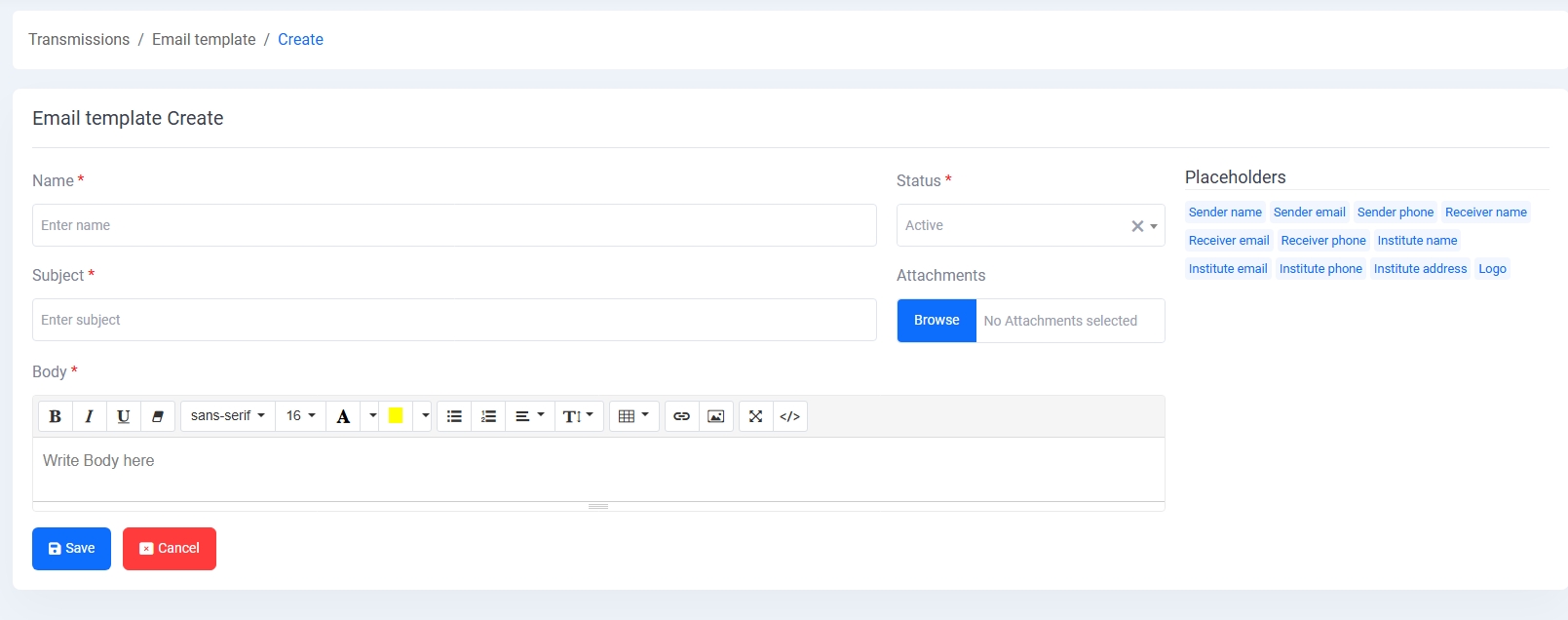Image resolution: width=1568 pixels, height=620 pixels.
Task: Insert the Institute phone placeholder
Action: click(1320, 269)
